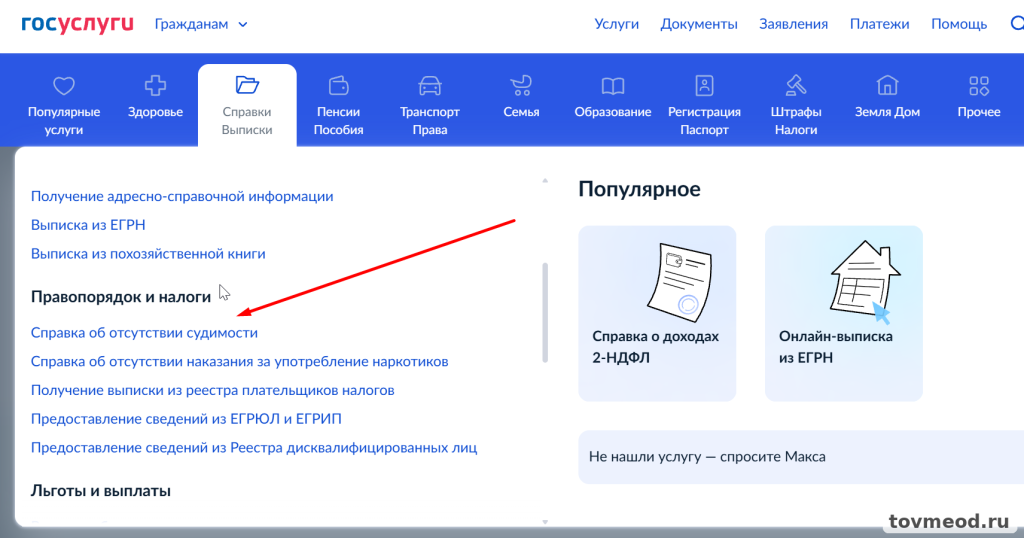
Task: Click the Госуслуги logo
Action: coord(77,24)
